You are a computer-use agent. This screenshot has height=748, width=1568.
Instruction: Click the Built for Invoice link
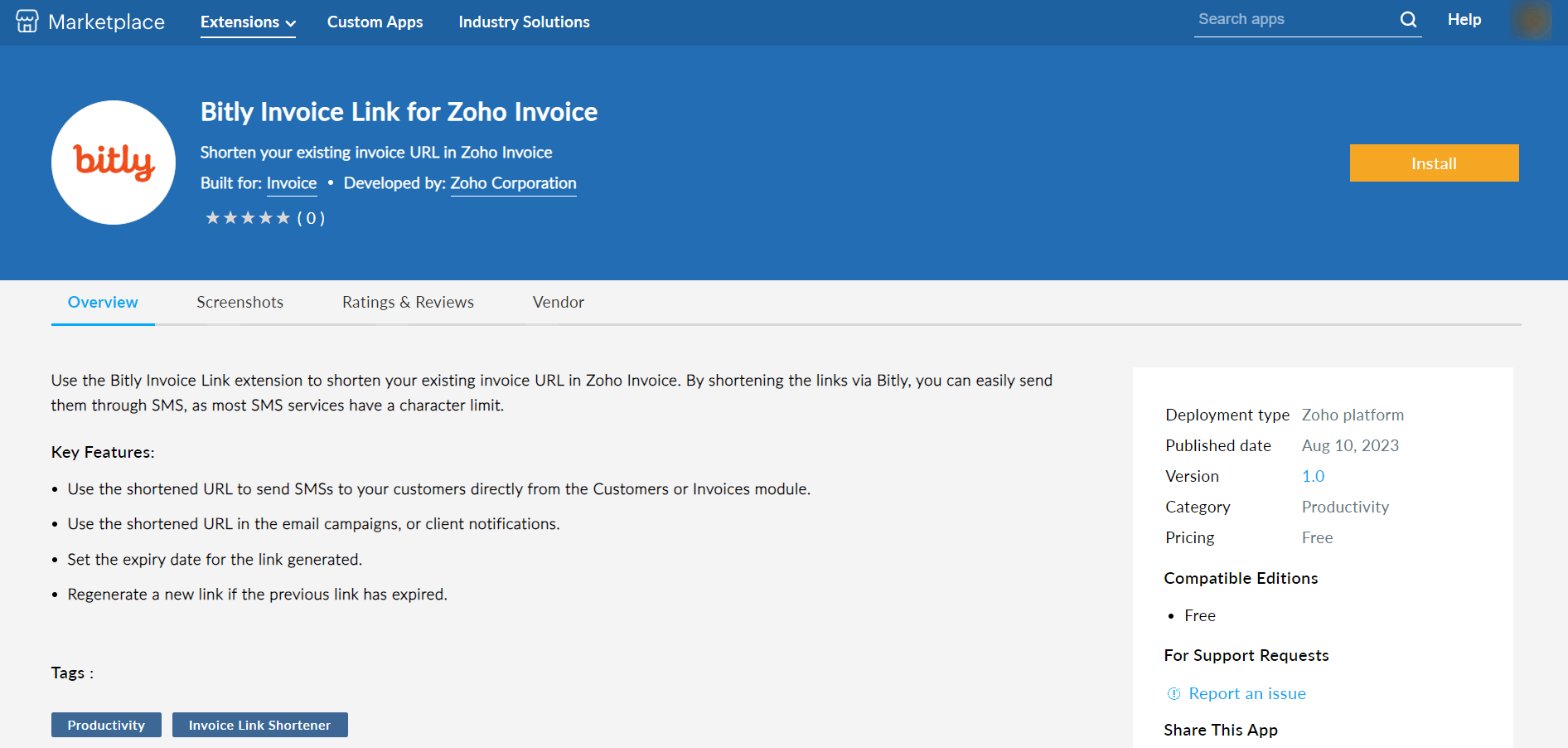(292, 183)
